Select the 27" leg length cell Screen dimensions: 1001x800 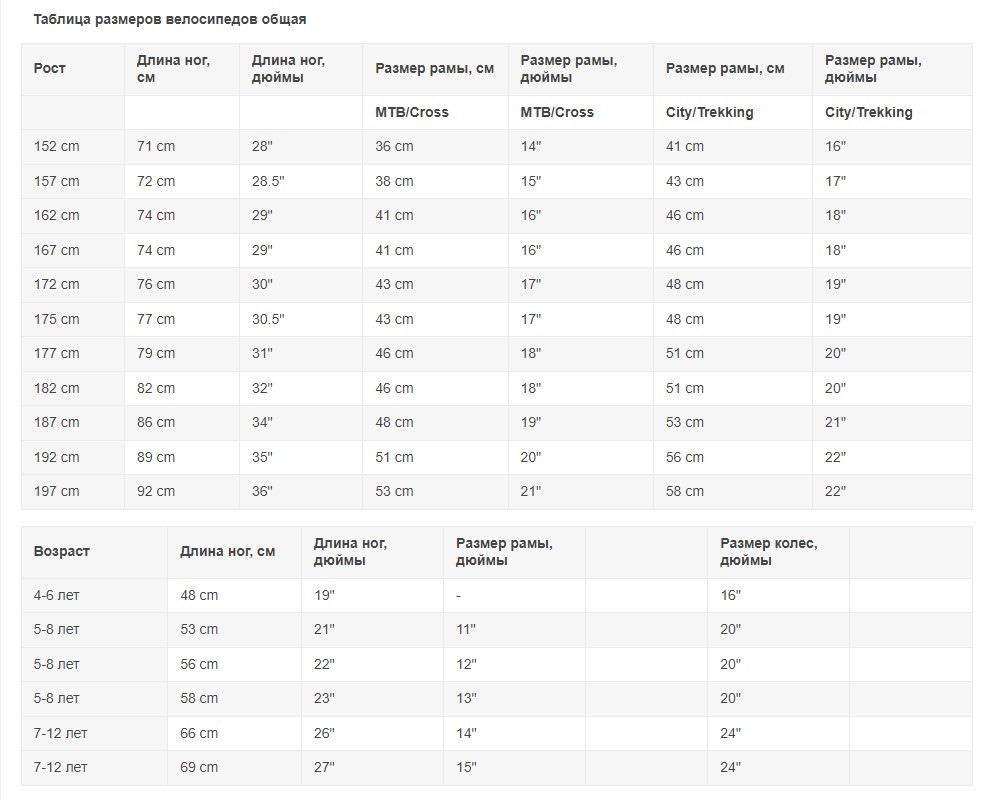pyautogui.click(x=324, y=767)
